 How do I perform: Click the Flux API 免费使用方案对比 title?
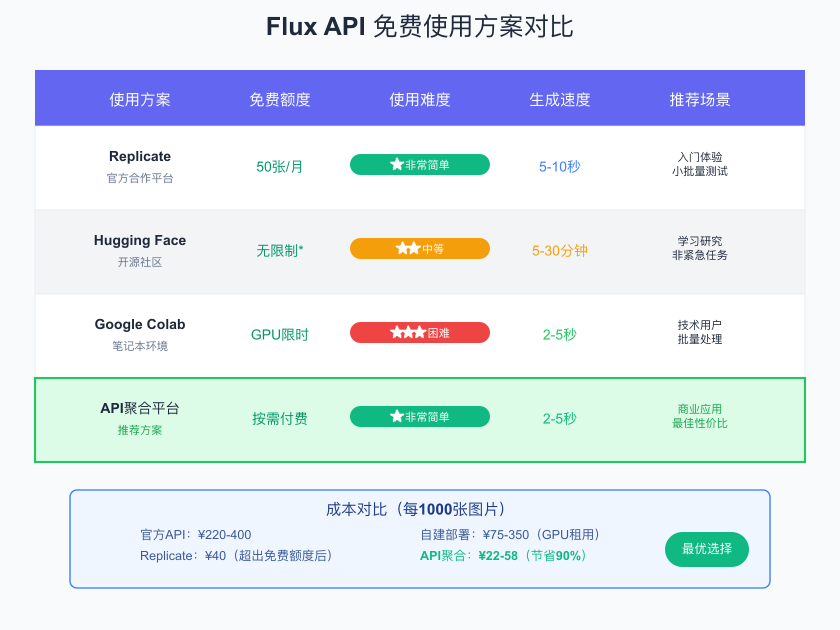point(419,27)
